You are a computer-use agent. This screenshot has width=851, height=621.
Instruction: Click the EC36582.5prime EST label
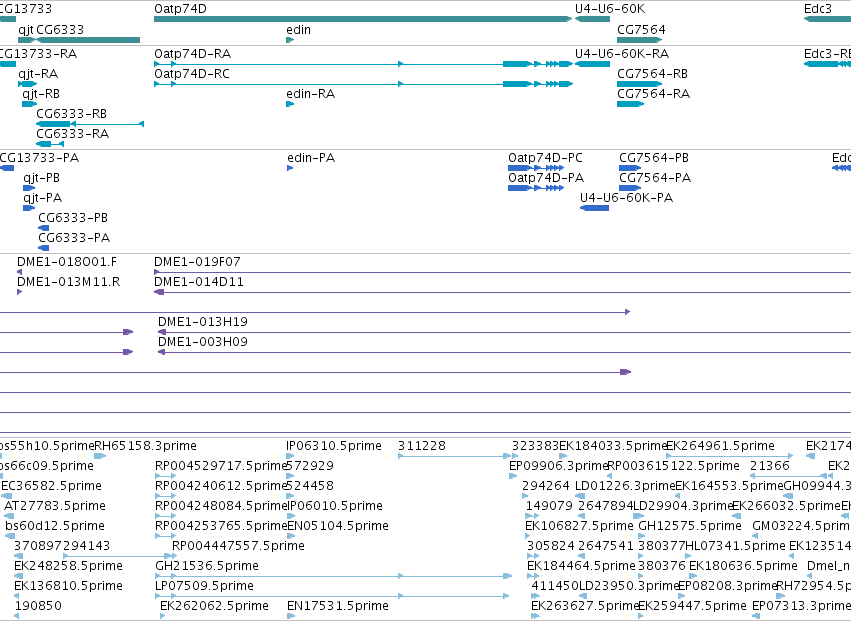coord(52,486)
